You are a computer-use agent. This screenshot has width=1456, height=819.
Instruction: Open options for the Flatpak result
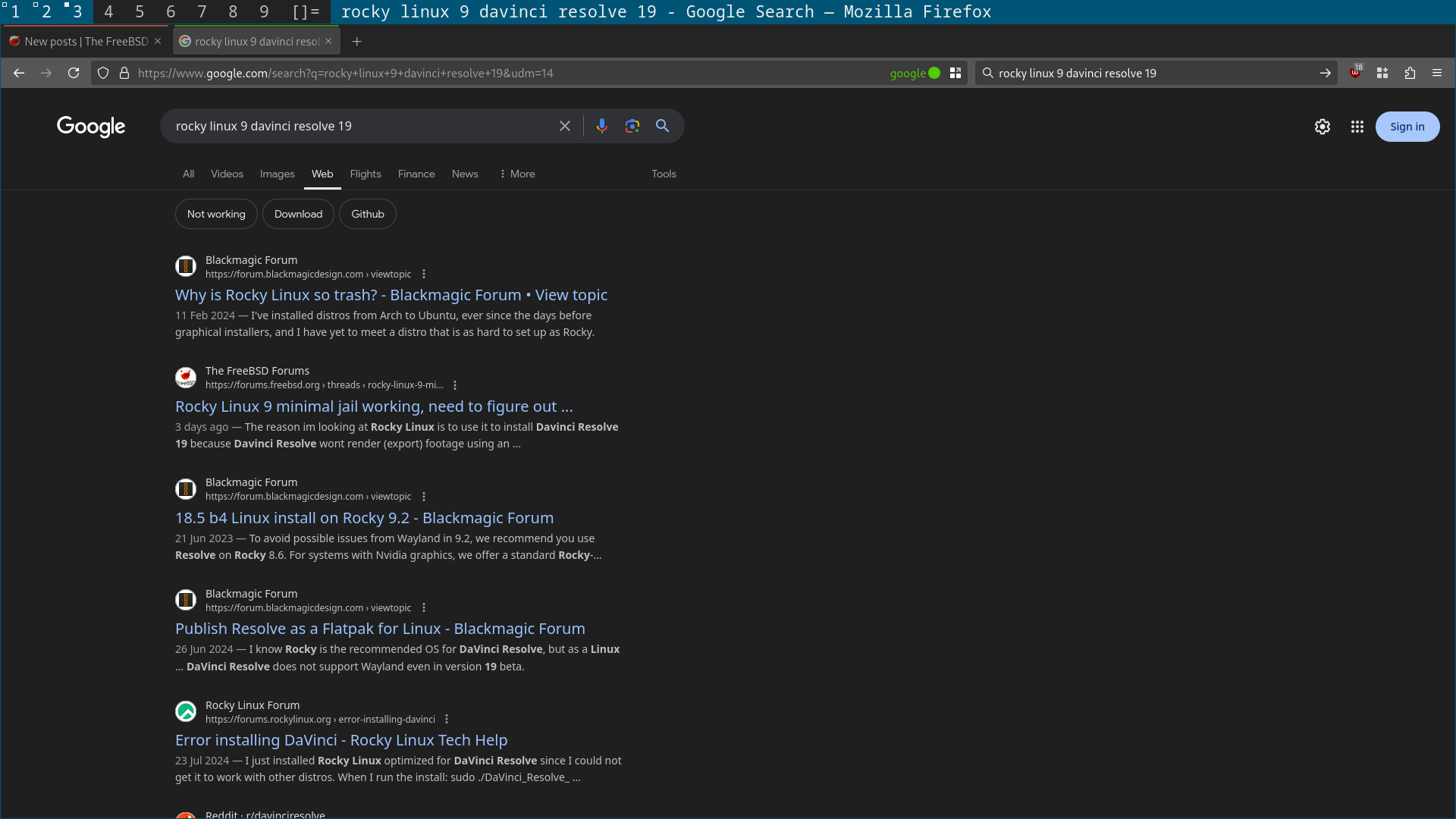[424, 607]
